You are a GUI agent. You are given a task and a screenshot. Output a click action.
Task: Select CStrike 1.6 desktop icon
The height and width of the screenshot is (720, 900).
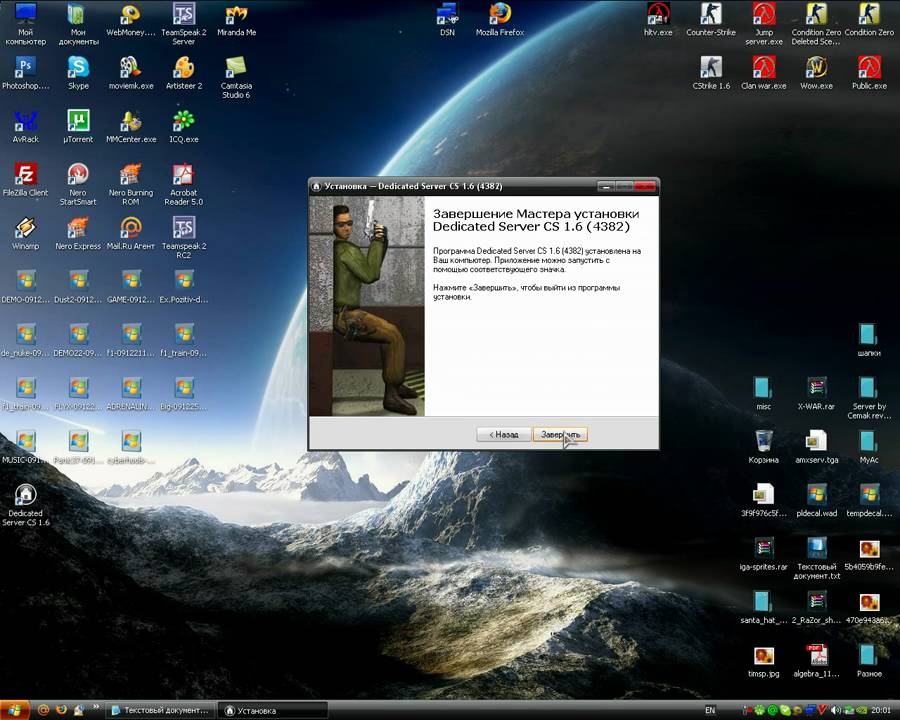tap(711, 73)
